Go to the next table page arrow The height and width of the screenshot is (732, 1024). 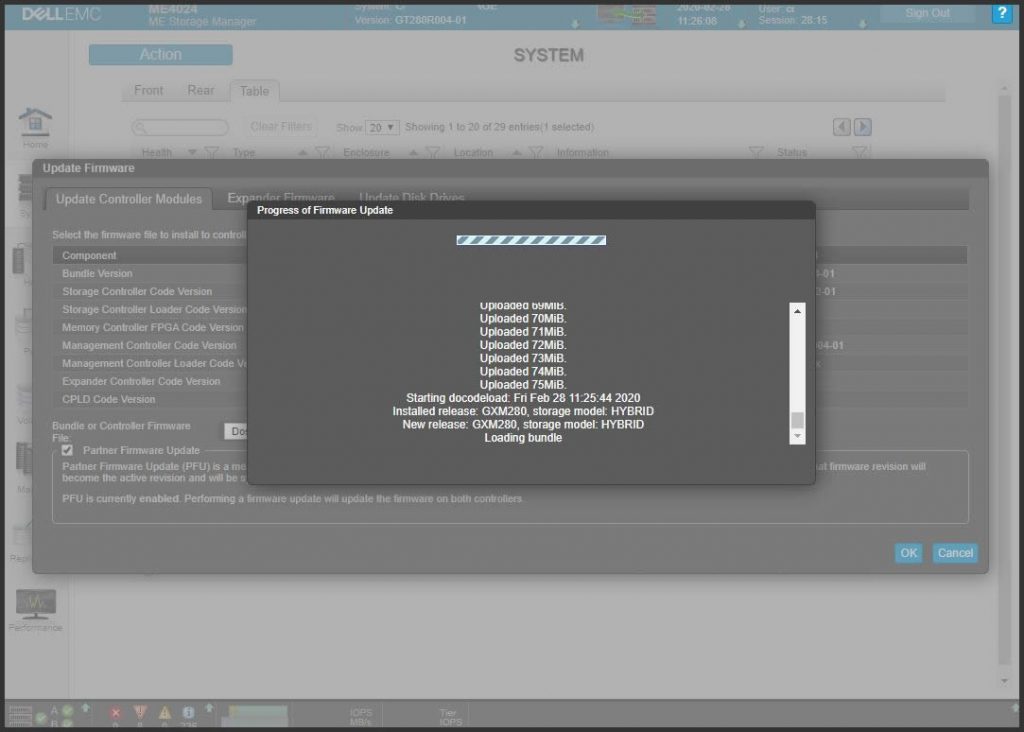pos(863,127)
